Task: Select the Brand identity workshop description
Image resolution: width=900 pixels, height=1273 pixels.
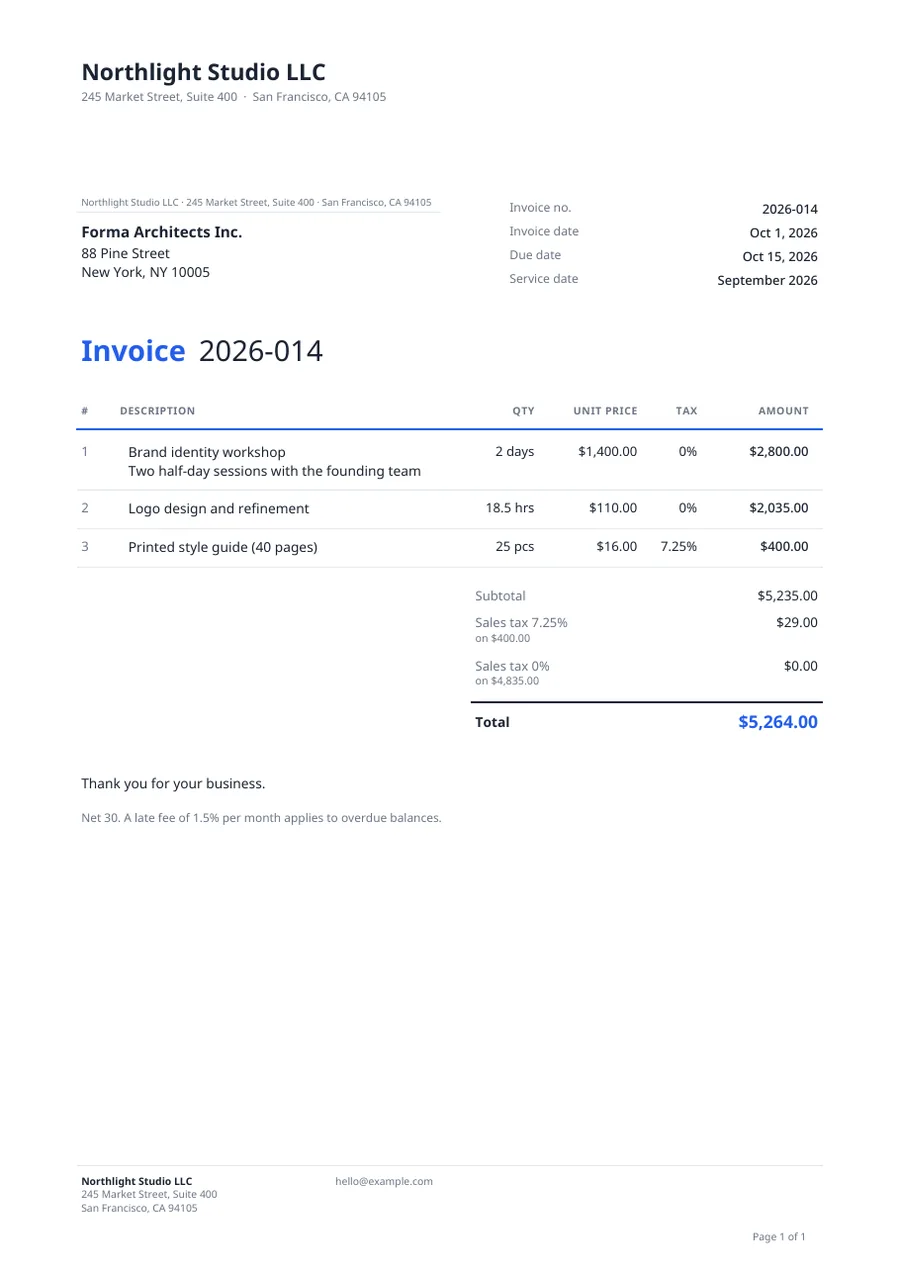Action: click(207, 452)
